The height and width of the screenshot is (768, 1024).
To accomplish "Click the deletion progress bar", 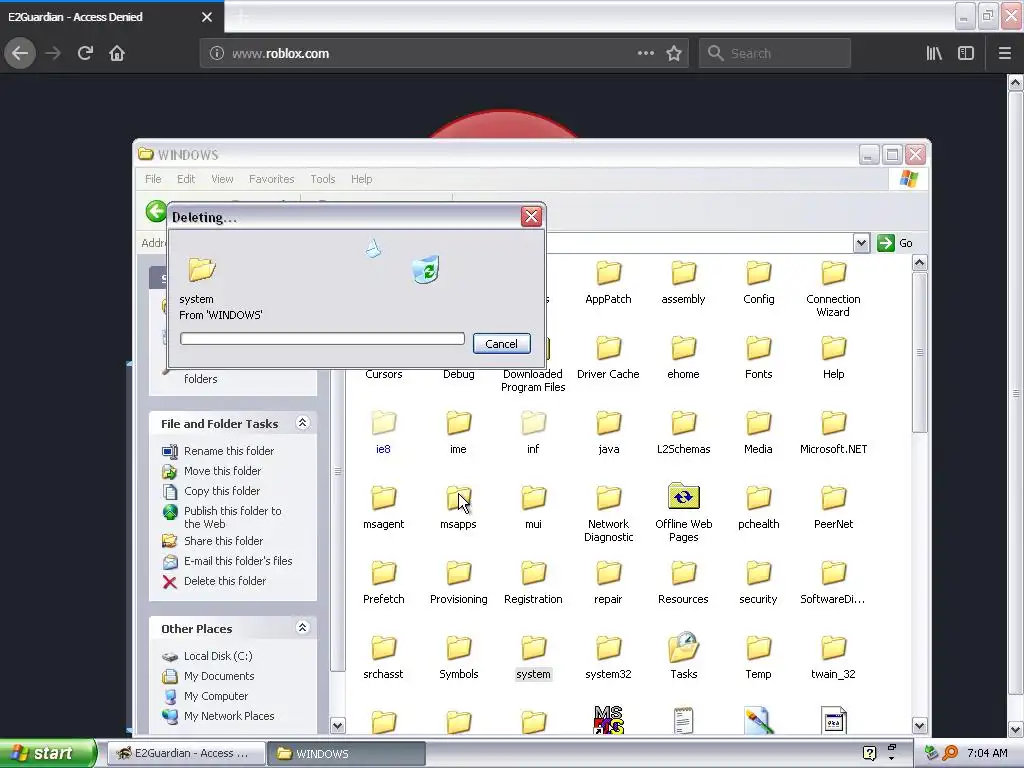I will (322, 338).
